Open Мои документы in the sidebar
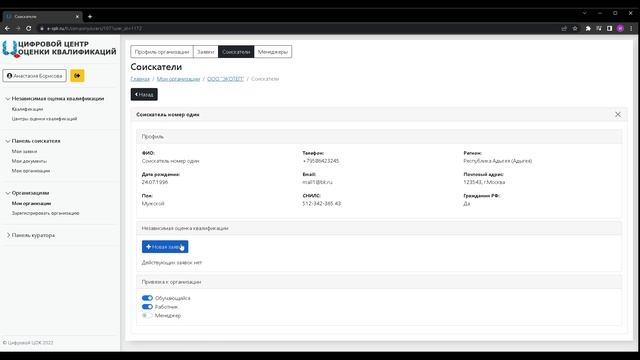This screenshot has width=640, height=360. (x=29, y=161)
